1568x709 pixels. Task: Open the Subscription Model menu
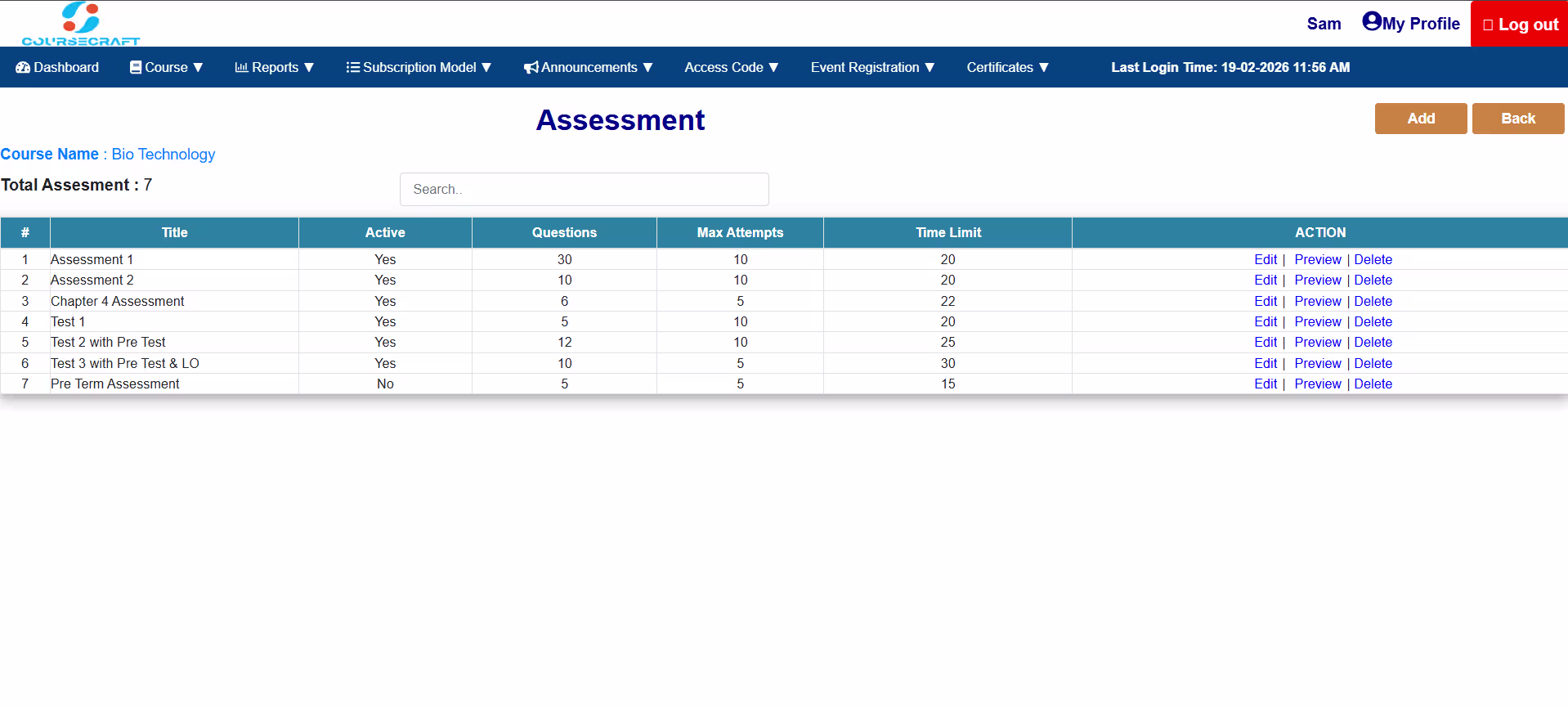point(419,67)
